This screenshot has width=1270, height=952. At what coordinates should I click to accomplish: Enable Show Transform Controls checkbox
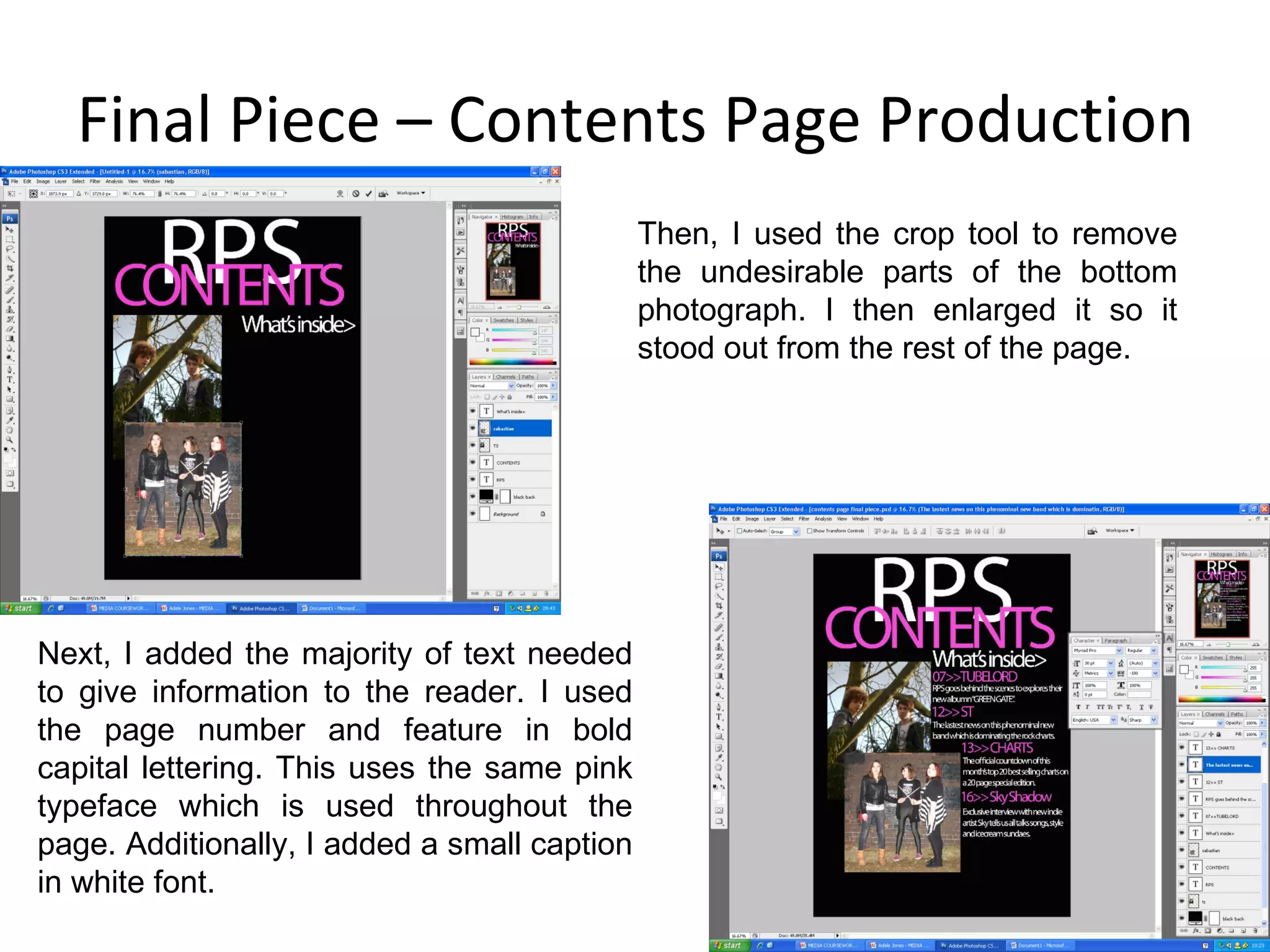point(809,531)
